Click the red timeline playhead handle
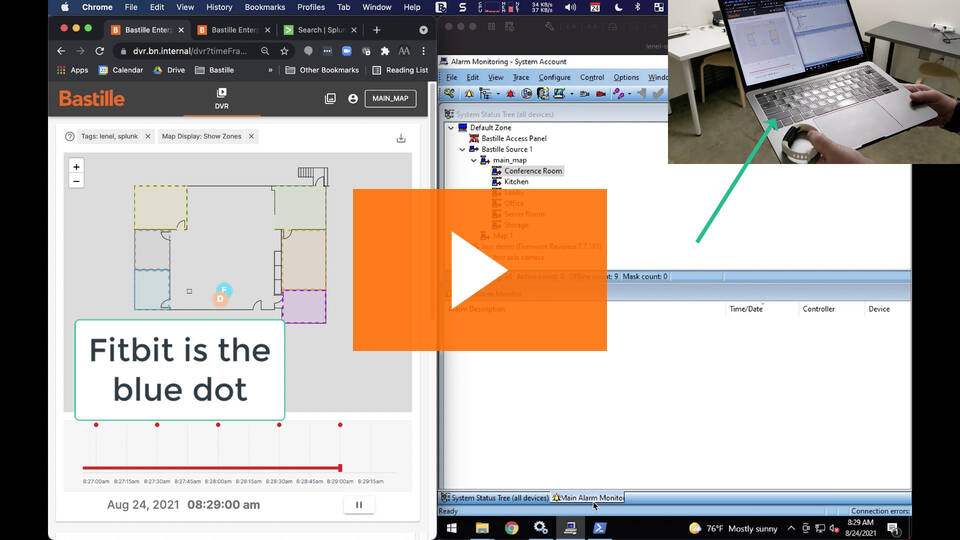Viewport: 960px width, 540px height. click(340, 468)
